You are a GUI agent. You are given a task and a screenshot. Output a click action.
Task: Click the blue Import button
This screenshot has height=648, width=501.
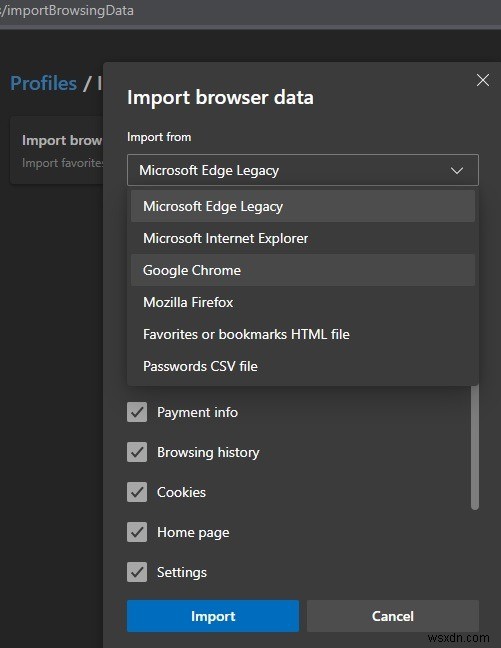(x=213, y=616)
